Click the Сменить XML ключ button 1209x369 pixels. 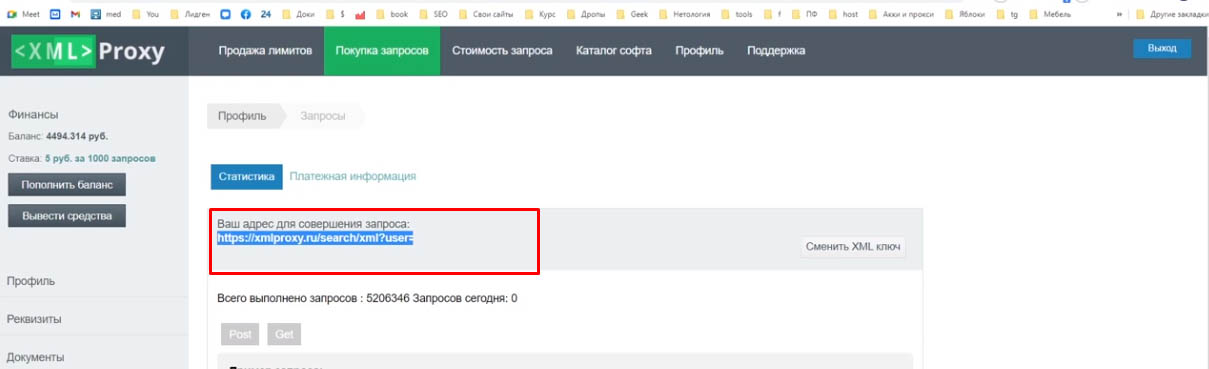click(853, 246)
